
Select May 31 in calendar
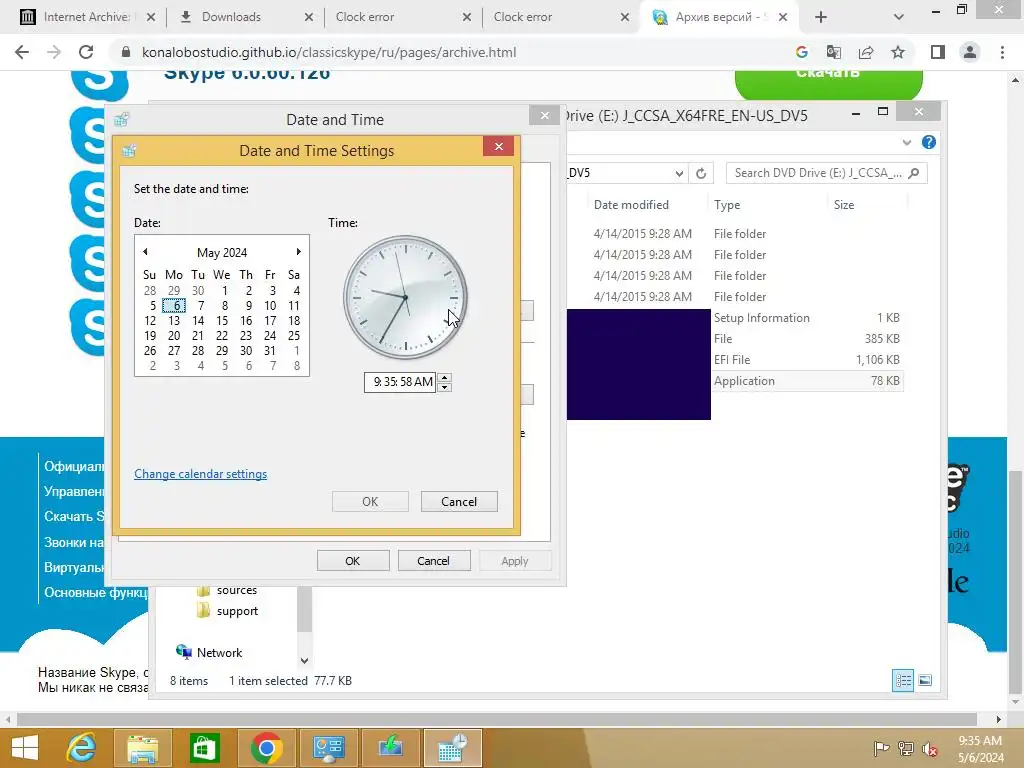pos(270,351)
